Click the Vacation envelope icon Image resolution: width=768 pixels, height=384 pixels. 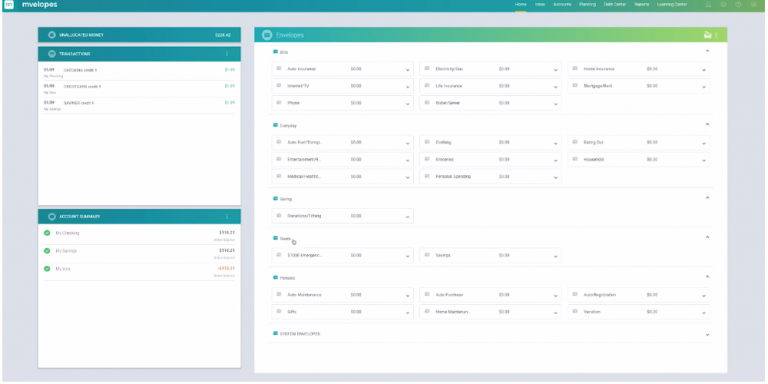pyautogui.click(x=575, y=312)
